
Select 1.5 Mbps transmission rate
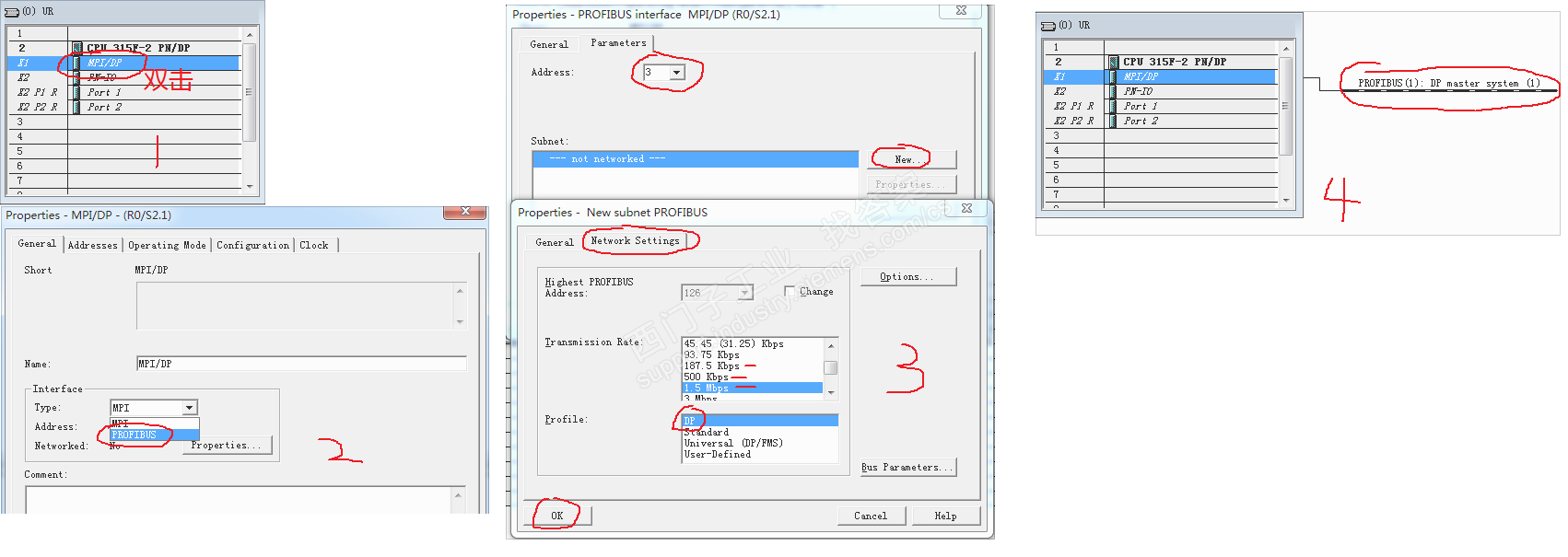pos(752,388)
